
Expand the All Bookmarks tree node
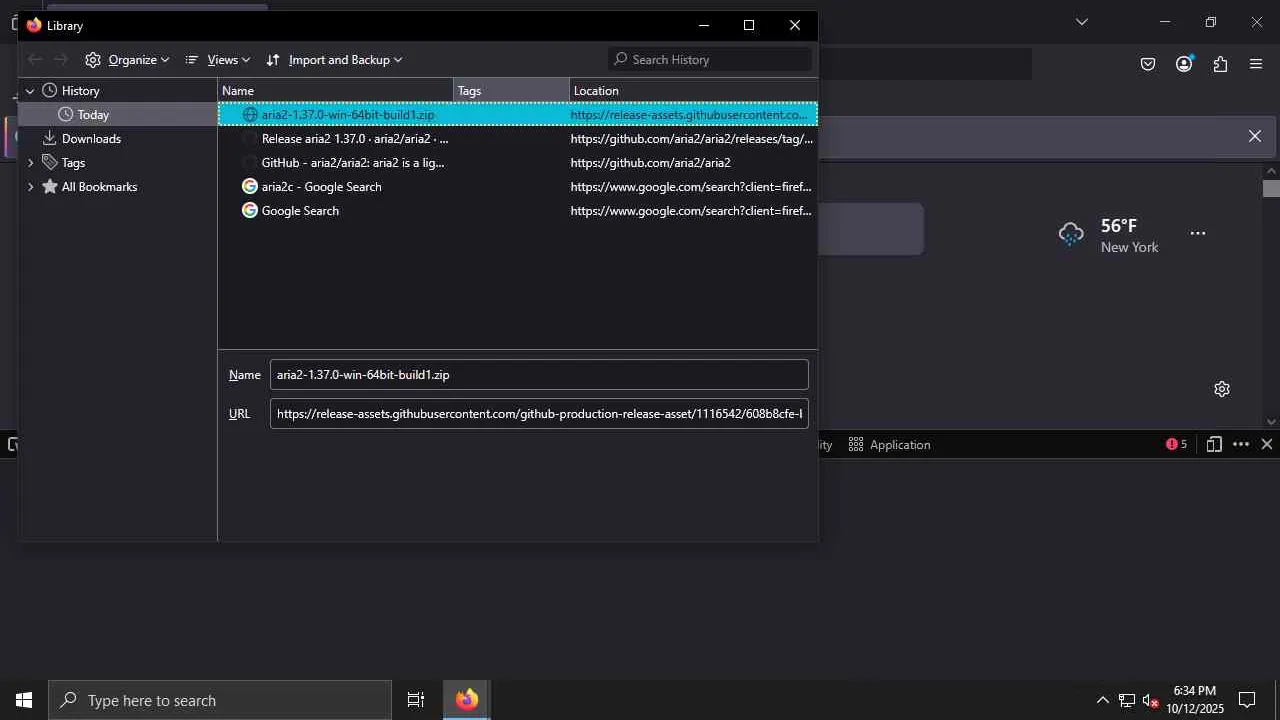tap(30, 187)
